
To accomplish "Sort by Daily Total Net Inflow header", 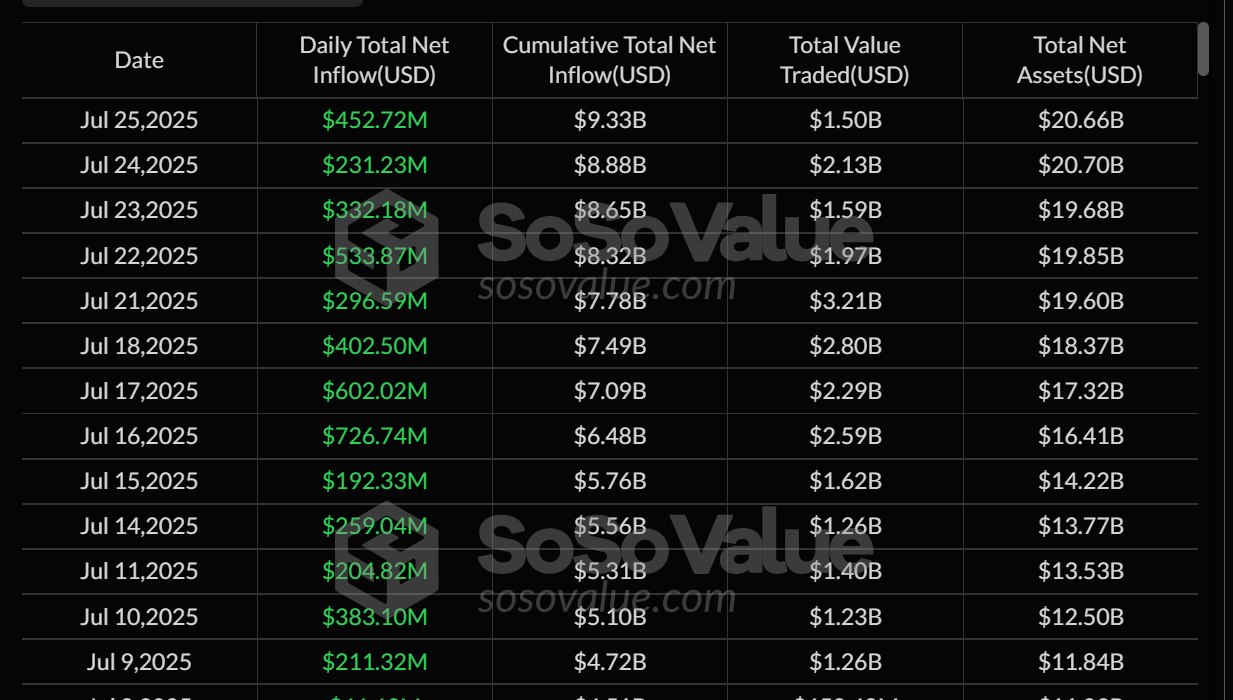I will pyautogui.click(x=374, y=60).
